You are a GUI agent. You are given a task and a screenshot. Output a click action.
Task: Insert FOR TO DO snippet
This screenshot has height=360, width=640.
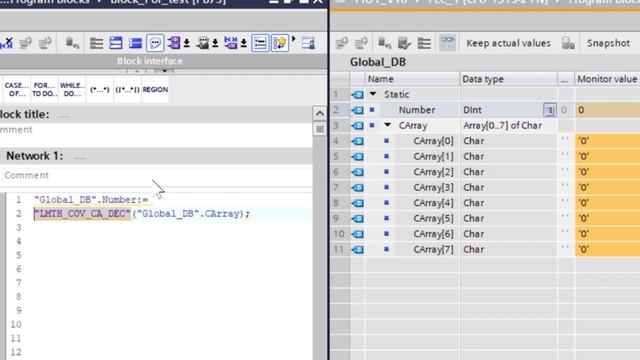click(x=44, y=89)
